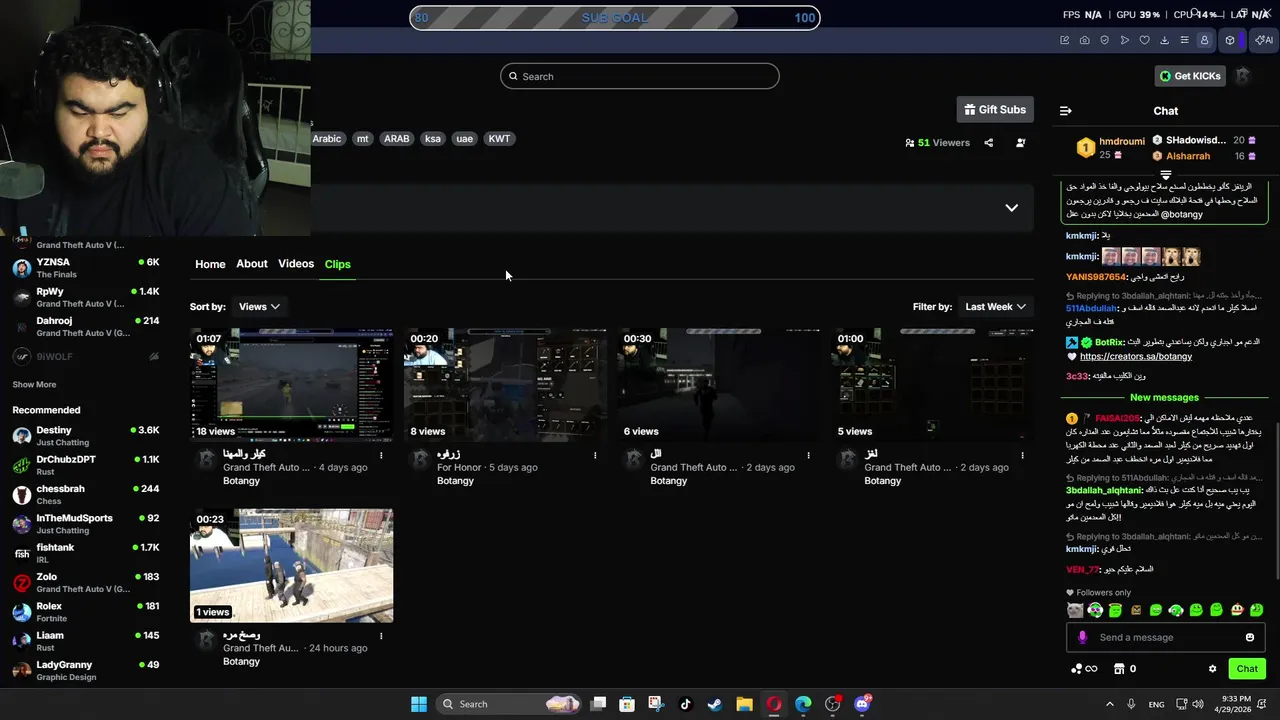Switch to the About tab
The height and width of the screenshot is (720, 1280).
(252, 264)
